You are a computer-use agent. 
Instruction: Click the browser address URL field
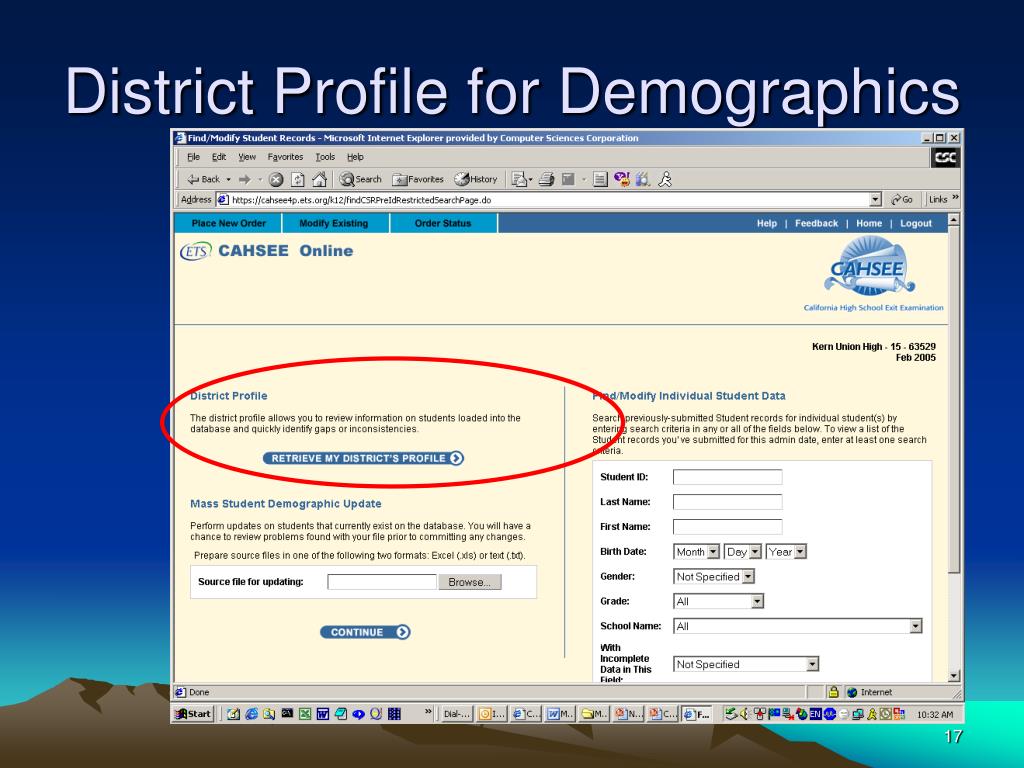click(549, 200)
